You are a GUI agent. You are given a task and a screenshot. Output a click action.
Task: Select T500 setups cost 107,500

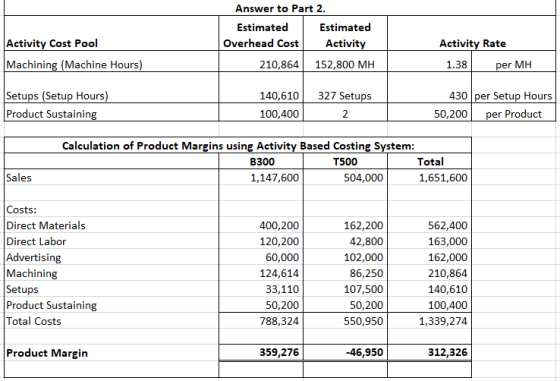pos(345,289)
